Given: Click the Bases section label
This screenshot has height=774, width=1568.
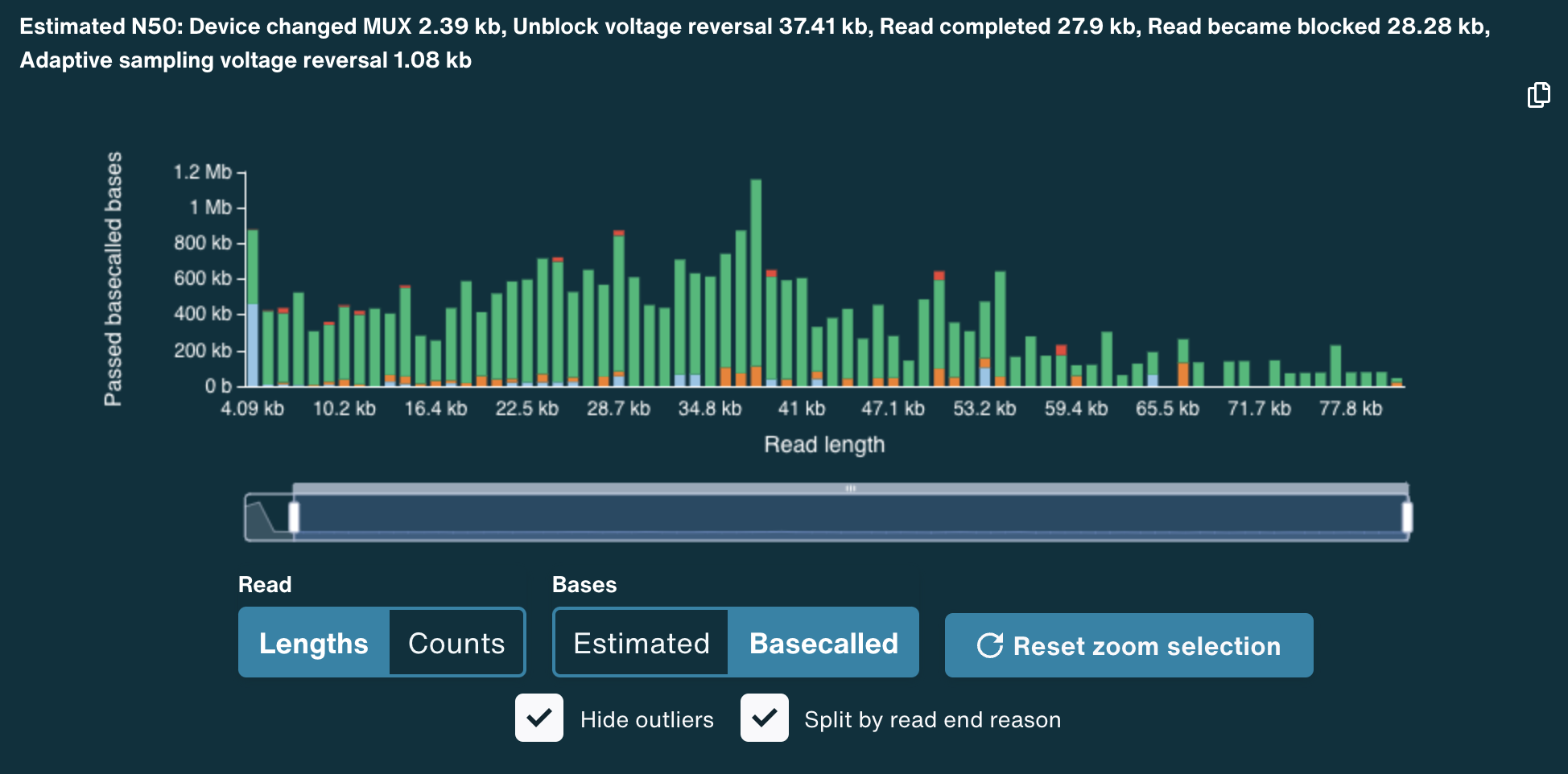Looking at the screenshot, I should pyautogui.click(x=584, y=585).
